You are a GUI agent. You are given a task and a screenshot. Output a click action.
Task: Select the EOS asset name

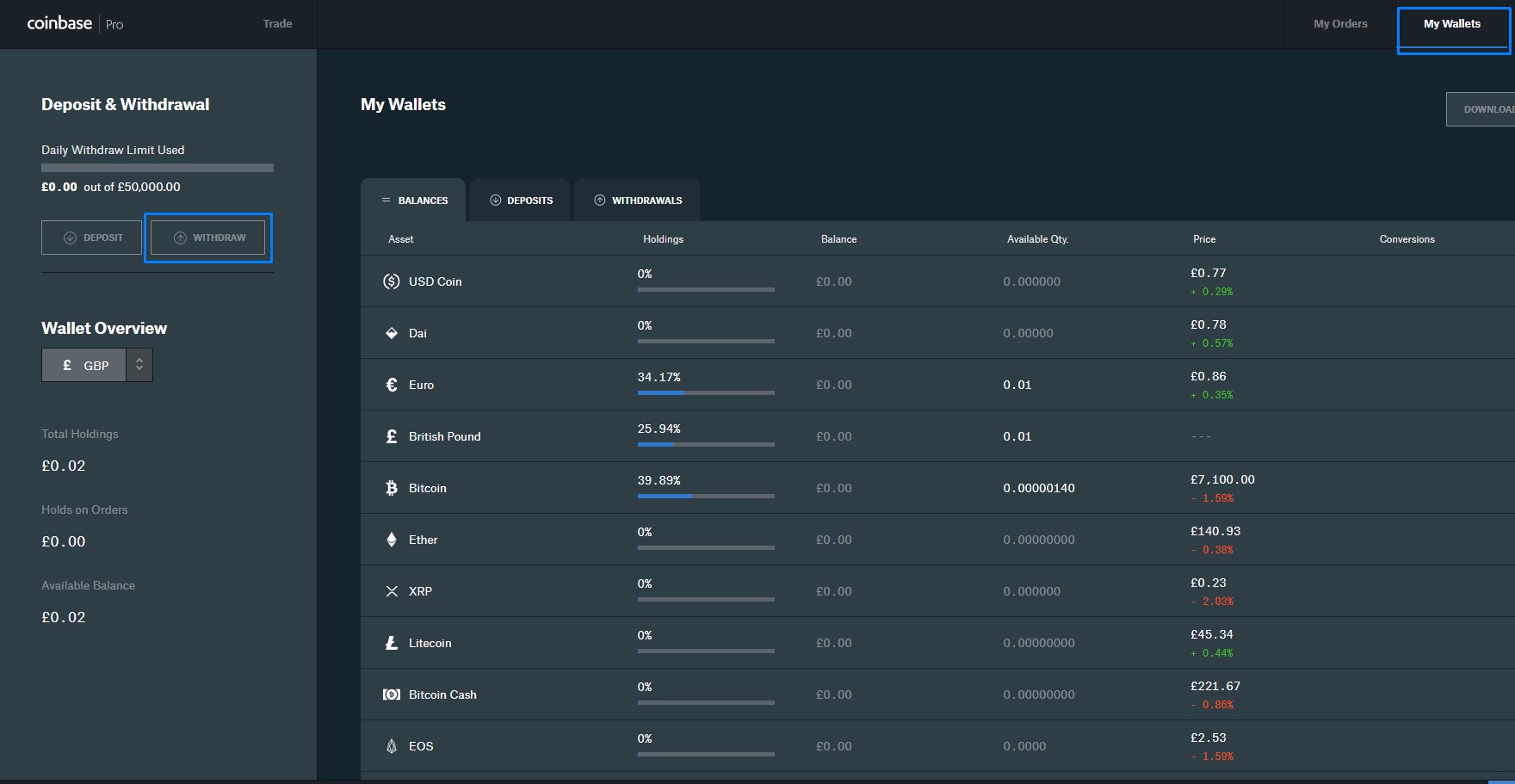pos(421,746)
